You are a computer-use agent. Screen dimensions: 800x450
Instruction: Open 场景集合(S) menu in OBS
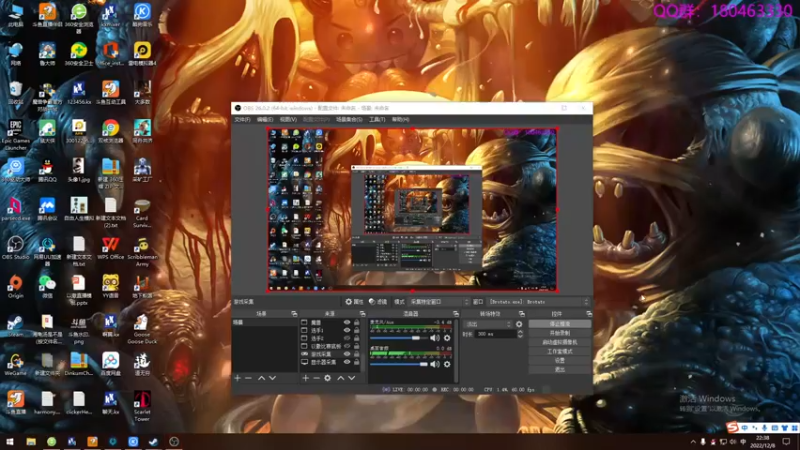pyautogui.click(x=349, y=119)
